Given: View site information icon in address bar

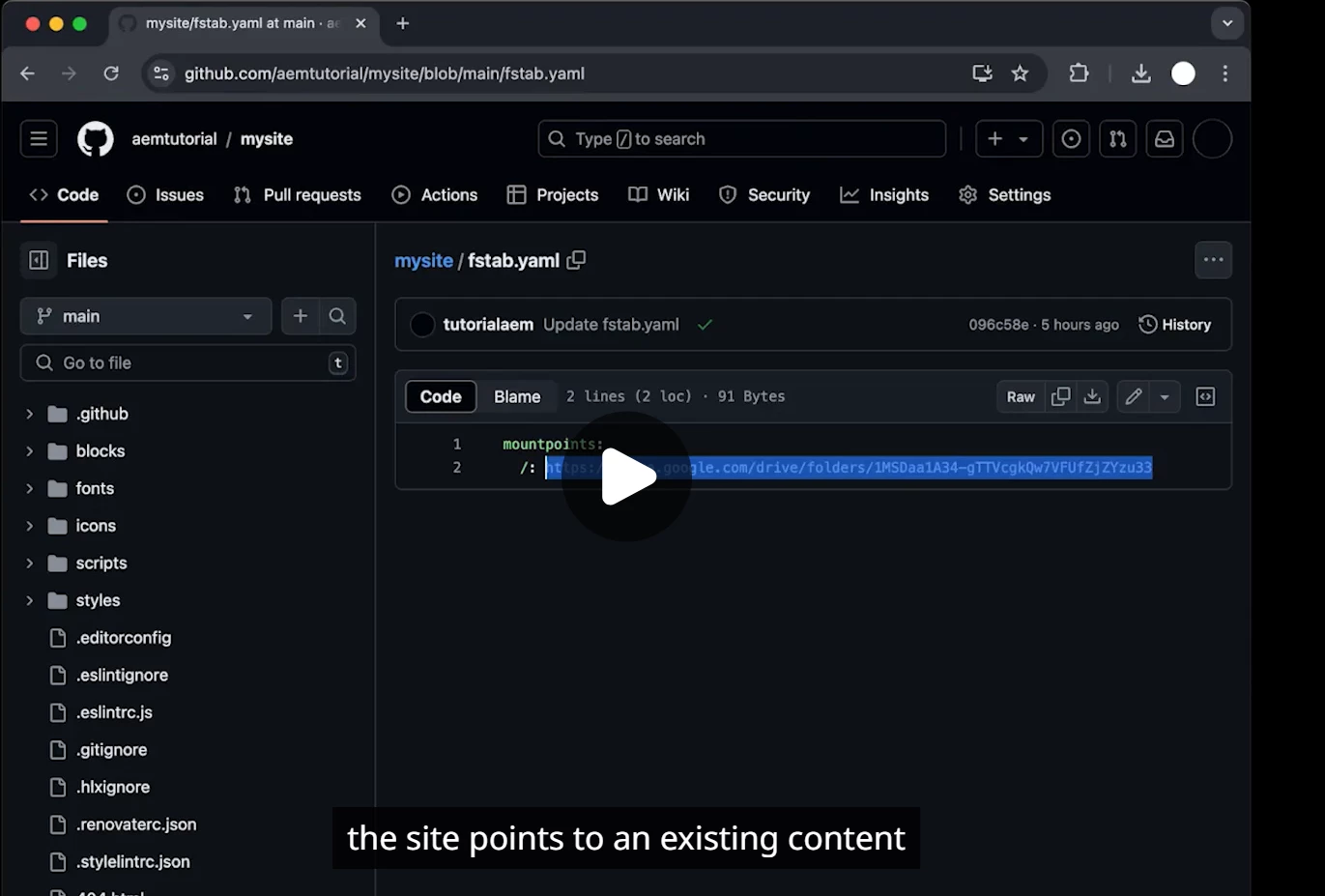Looking at the screenshot, I should click(161, 73).
